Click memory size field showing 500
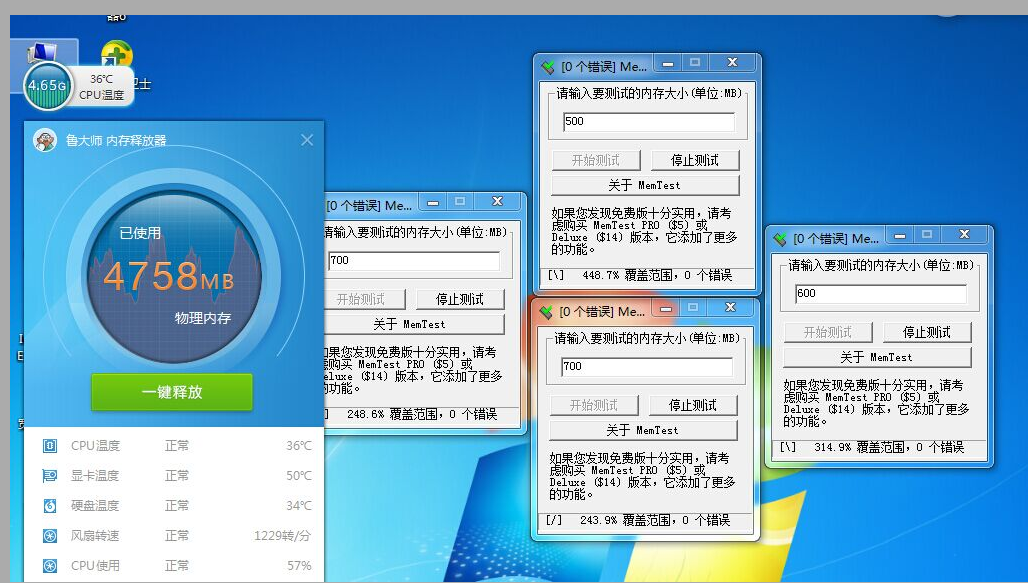Viewport: 1028px width, 583px height. (649, 122)
